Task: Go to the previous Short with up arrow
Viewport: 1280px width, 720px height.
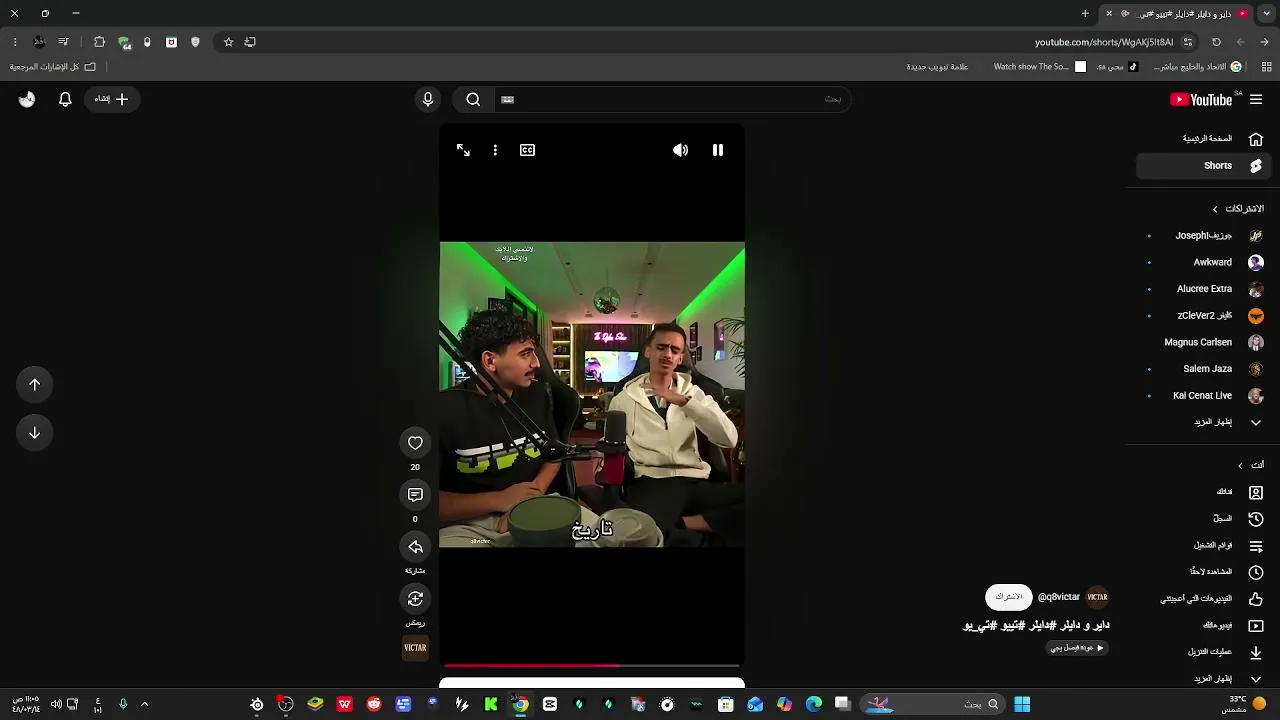Action: click(34, 385)
